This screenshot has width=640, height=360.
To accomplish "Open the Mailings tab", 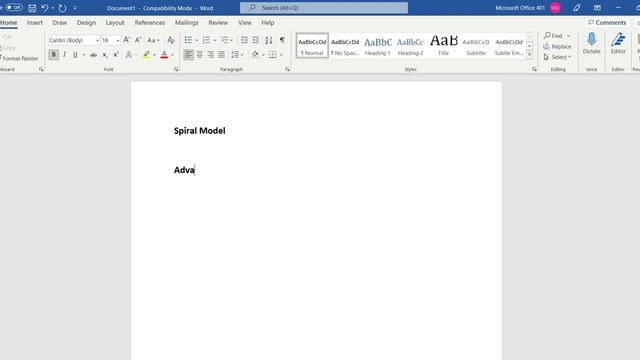I will 187,23.
